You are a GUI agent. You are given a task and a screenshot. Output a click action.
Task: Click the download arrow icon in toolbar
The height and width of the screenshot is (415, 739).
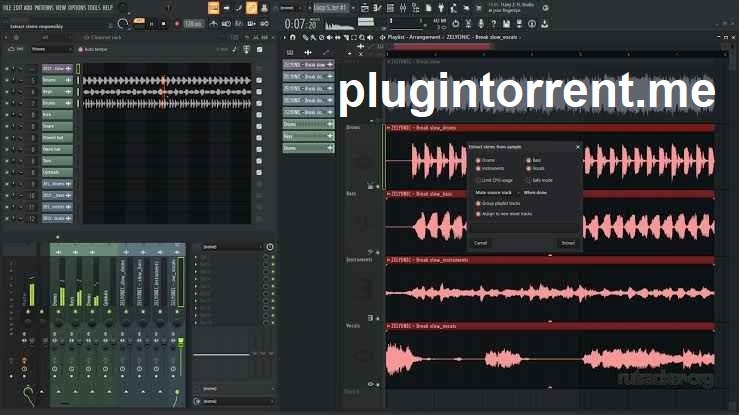tap(544, 23)
